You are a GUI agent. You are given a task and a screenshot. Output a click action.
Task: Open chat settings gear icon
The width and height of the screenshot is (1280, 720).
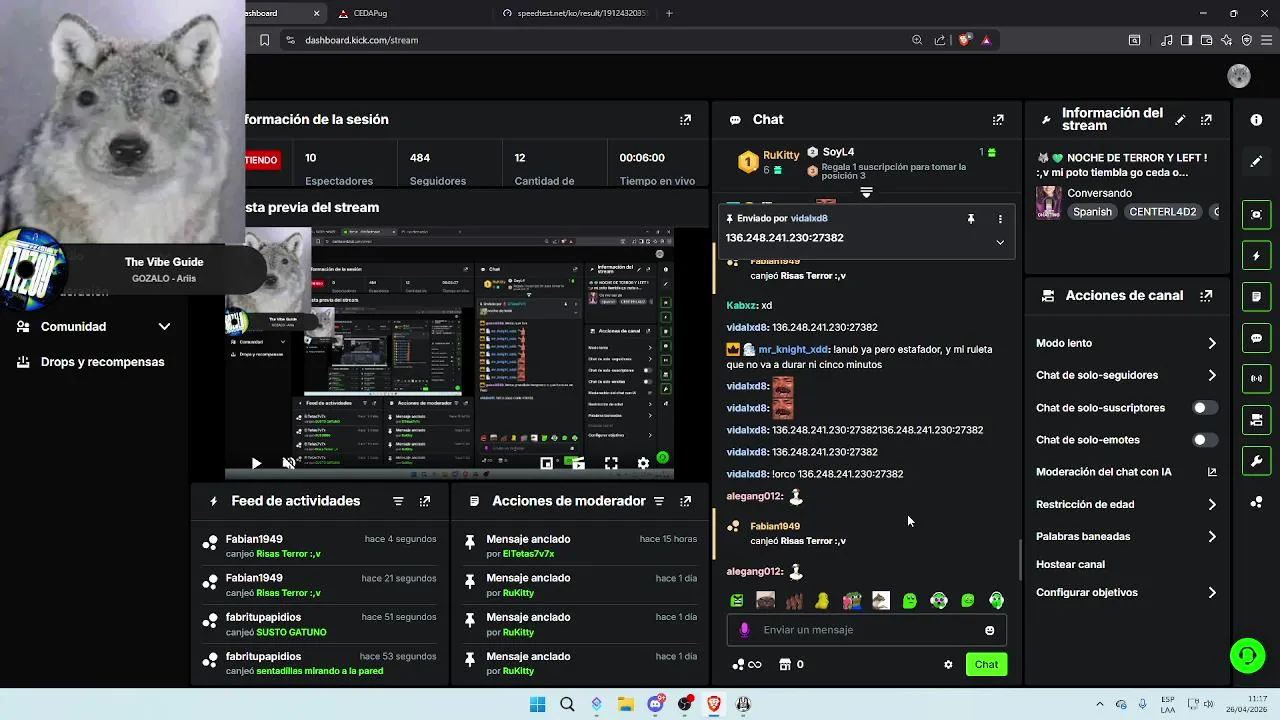pyautogui.click(x=948, y=664)
